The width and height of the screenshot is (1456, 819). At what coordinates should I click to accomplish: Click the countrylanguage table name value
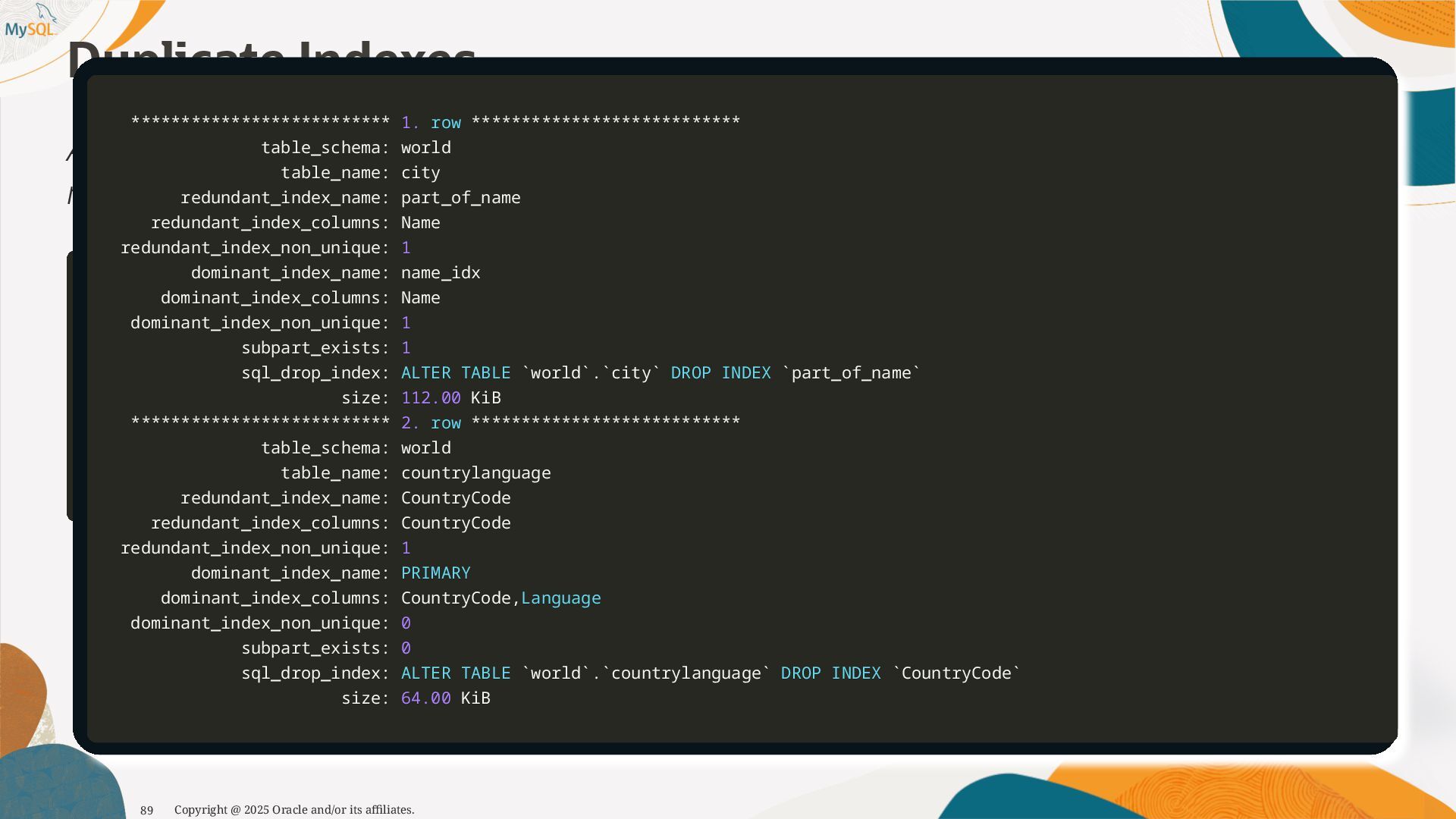click(475, 473)
